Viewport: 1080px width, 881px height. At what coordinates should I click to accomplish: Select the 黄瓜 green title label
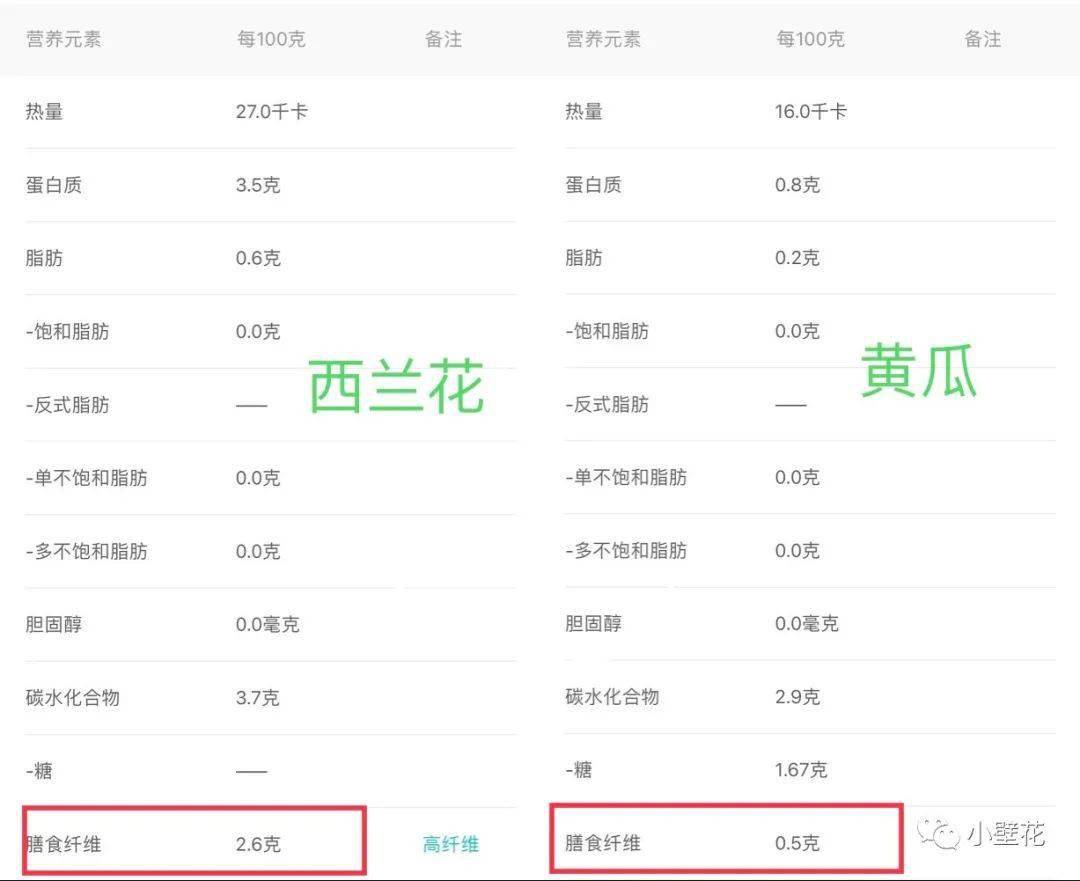click(x=919, y=371)
